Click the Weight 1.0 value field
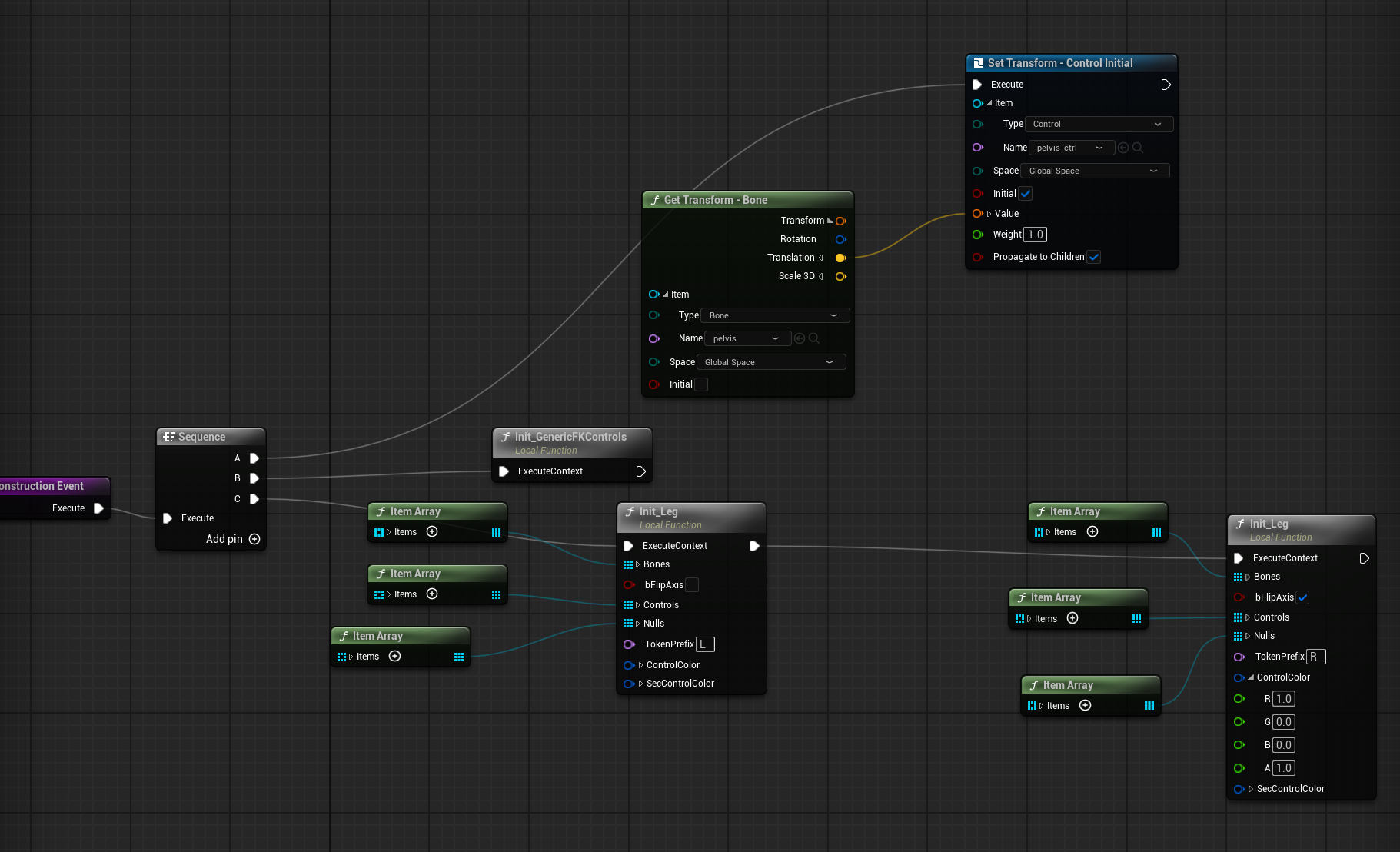This screenshot has width=1400, height=852. (1036, 235)
